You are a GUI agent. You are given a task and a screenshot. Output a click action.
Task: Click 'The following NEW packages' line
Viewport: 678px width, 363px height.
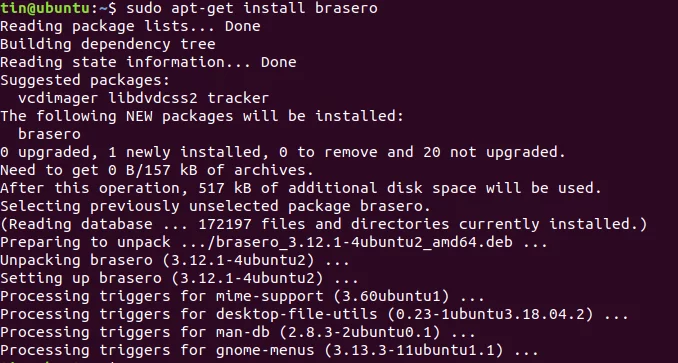pos(202,116)
